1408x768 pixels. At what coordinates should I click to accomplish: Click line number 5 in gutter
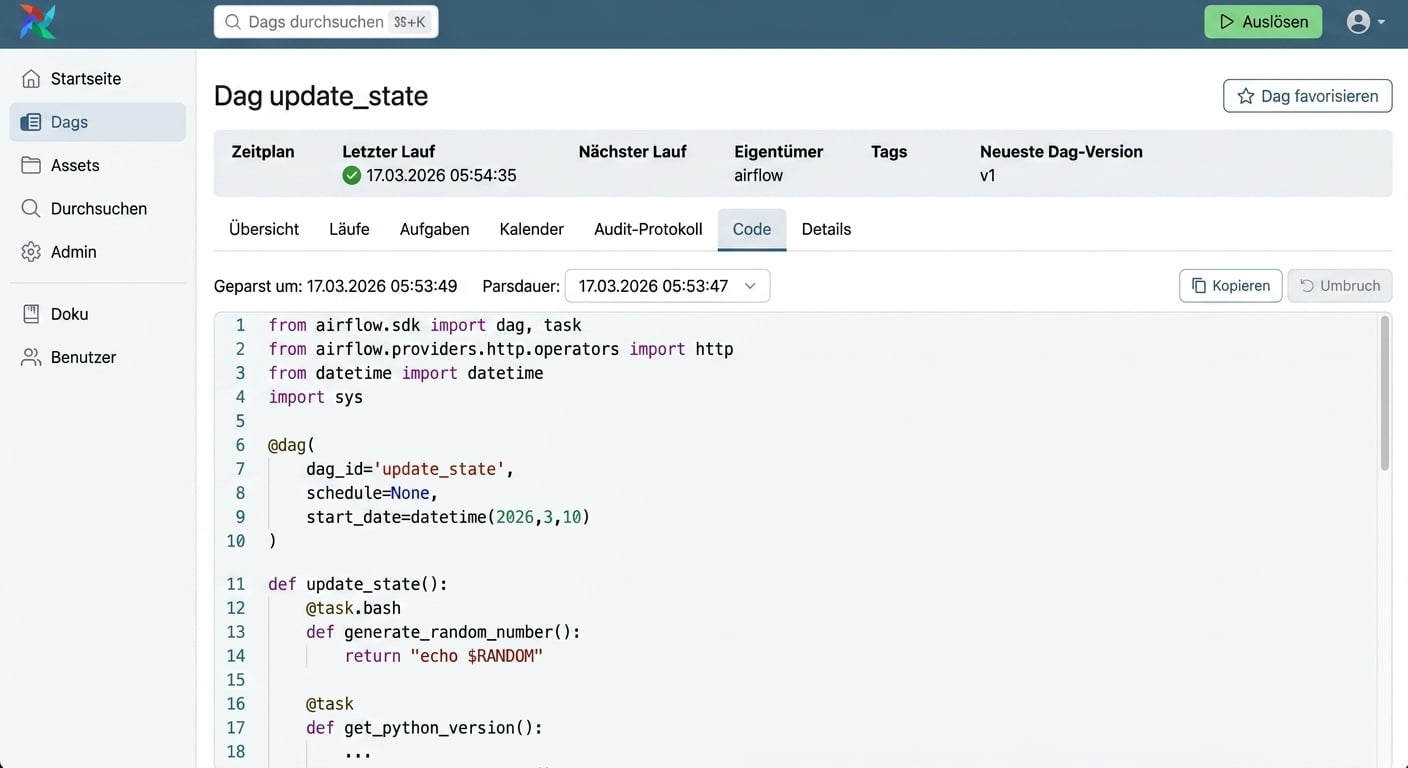(240, 421)
